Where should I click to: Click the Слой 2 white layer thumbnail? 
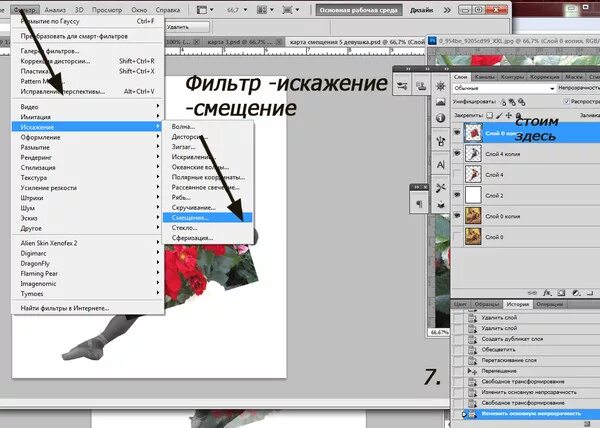(473, 195)
